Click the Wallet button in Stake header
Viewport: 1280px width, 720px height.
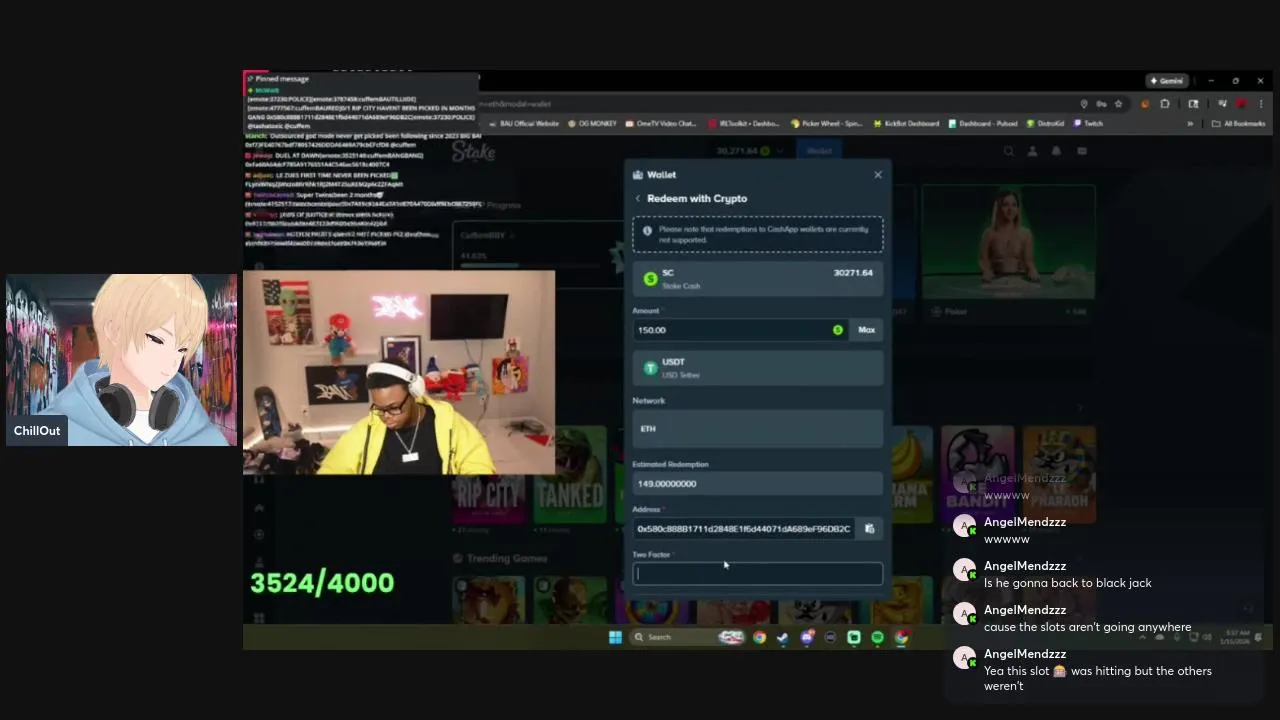pos(819,151)
